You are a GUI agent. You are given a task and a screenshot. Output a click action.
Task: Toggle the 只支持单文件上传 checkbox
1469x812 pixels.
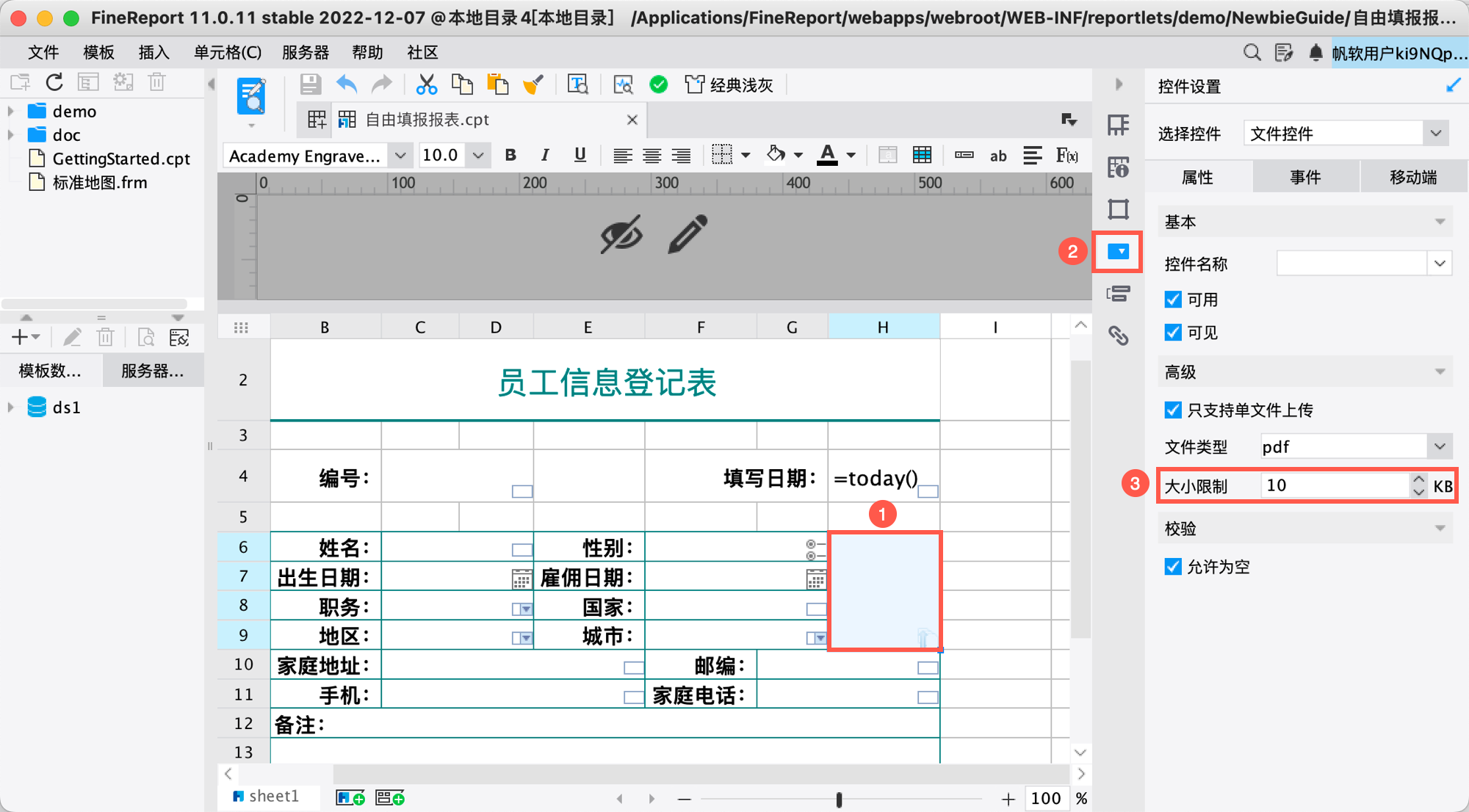click(1173, 410)
